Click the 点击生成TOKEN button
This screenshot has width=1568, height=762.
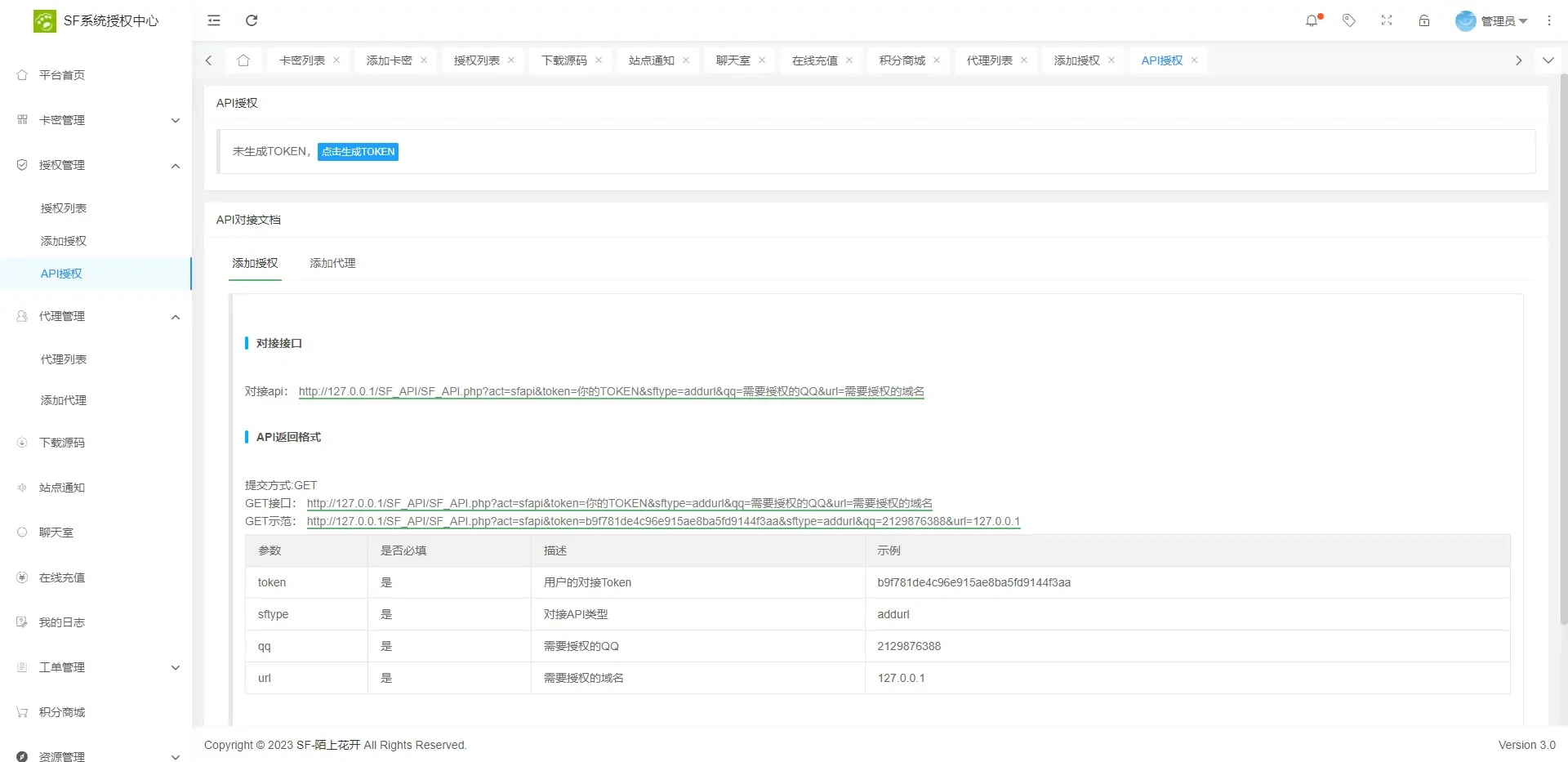coord(358,152)
